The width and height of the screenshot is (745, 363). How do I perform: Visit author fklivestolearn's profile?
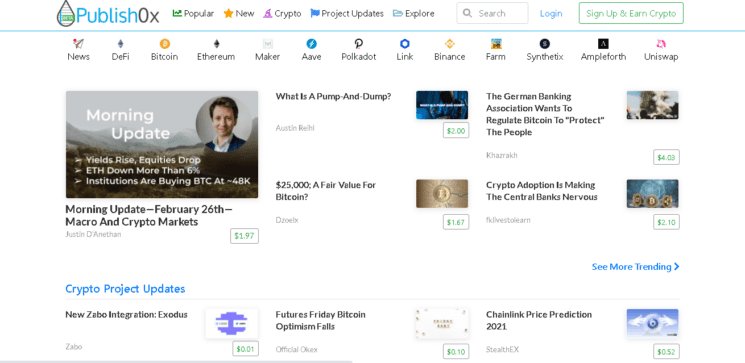coord(508,220)
